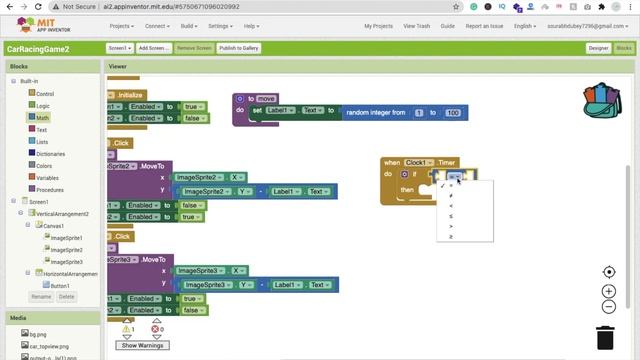Switch to Designer view

pyautogui.click(x=598, y=48)
